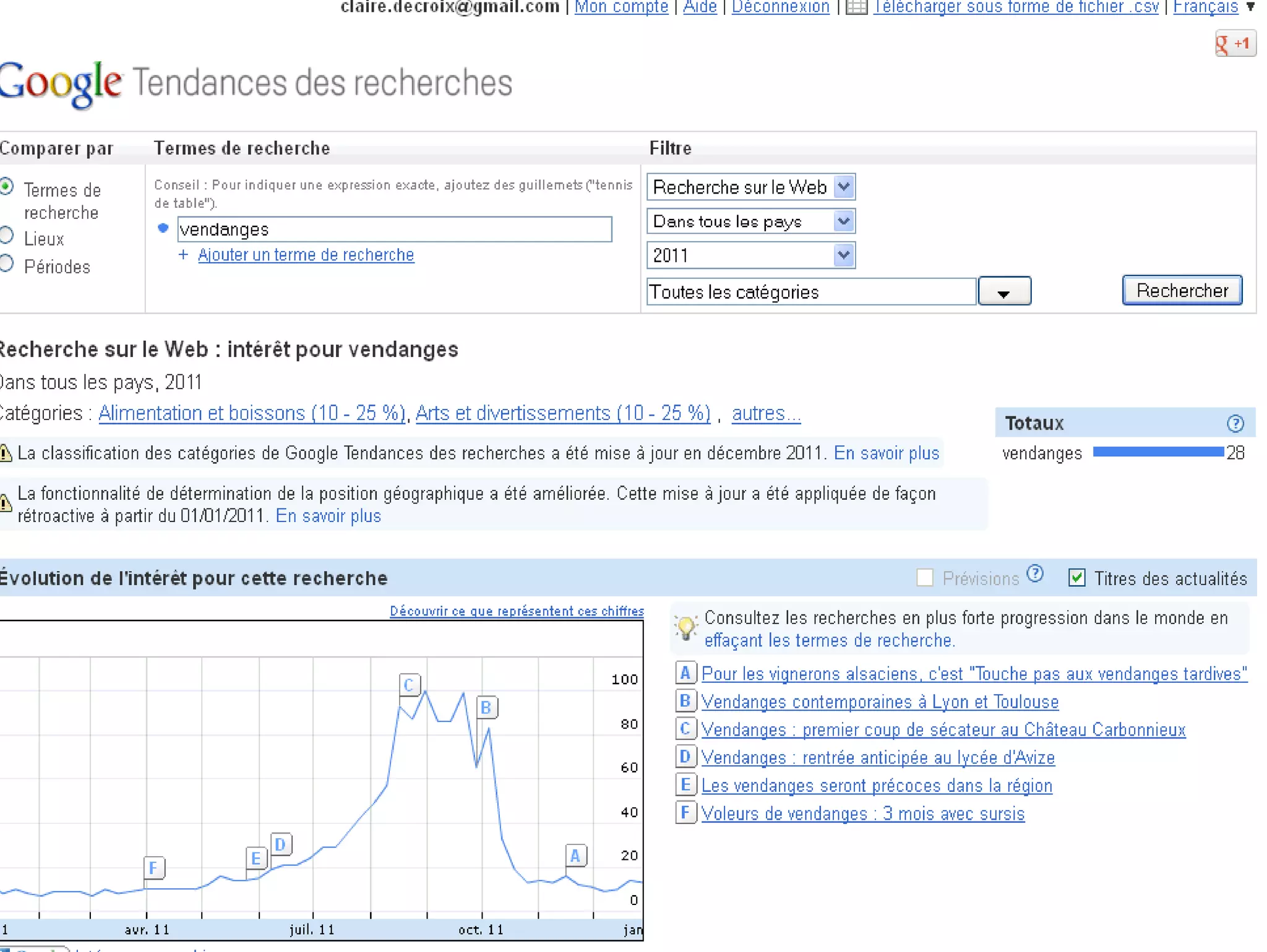
Task: Click news marker E on the chart
Action: tap(256, 859)
